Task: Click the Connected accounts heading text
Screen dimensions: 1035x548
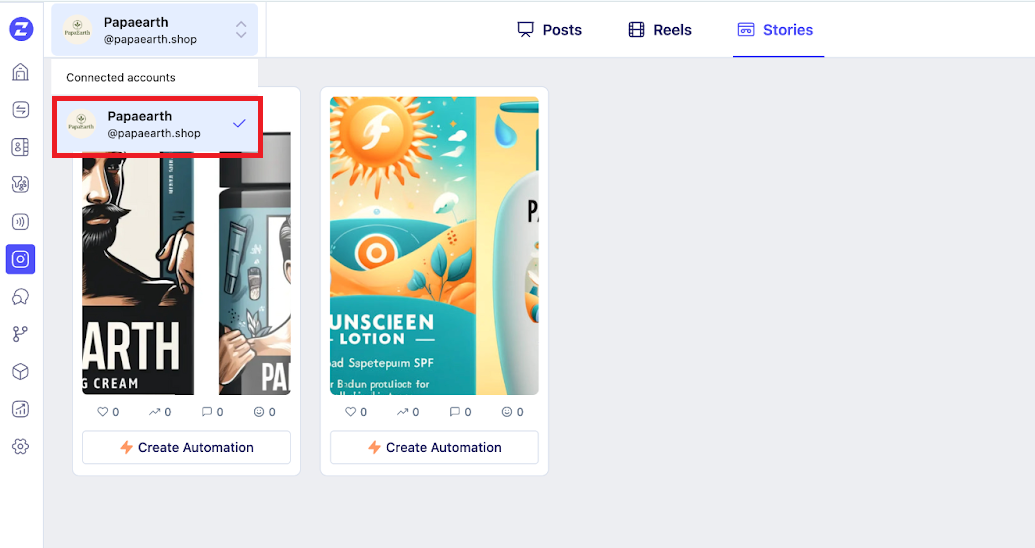Action: [x=121, y=77]
